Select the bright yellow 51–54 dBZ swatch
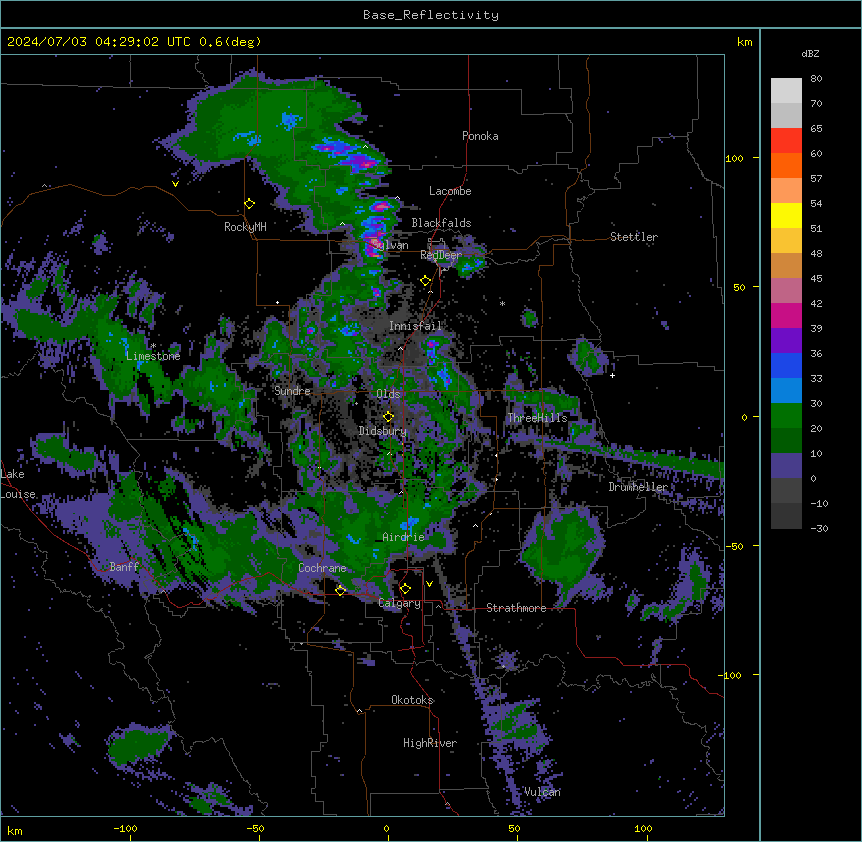The image size is (862, 842). (786, 215)
